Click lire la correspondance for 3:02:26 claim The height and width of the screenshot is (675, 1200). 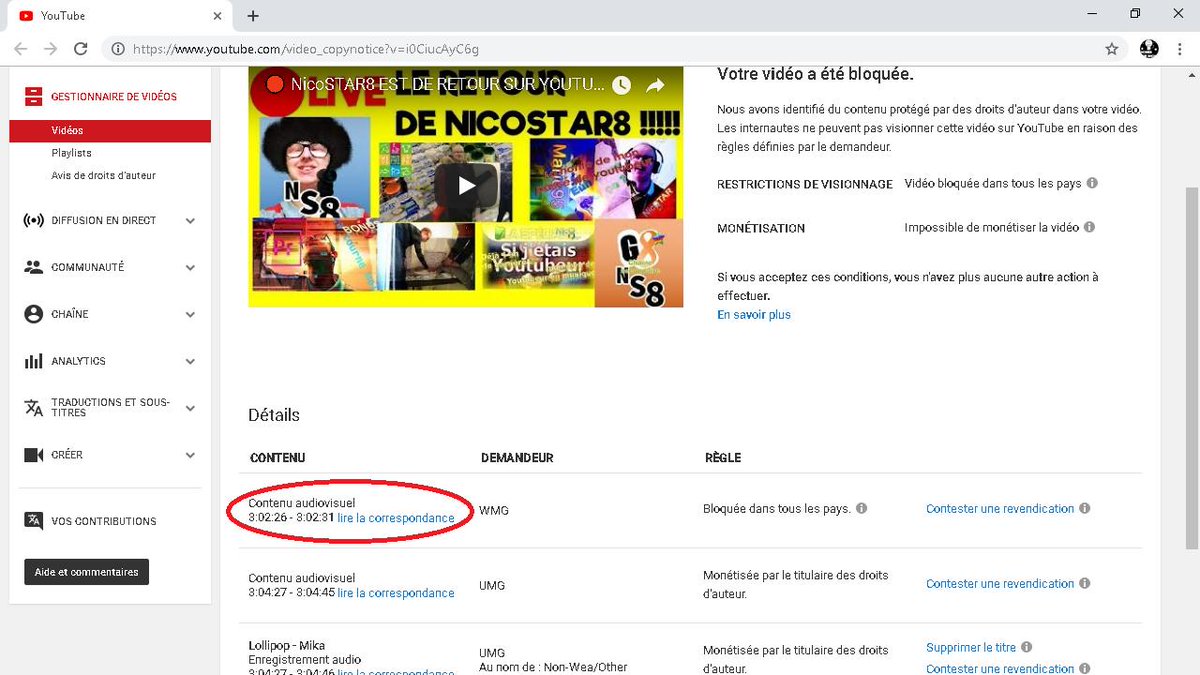396,518
